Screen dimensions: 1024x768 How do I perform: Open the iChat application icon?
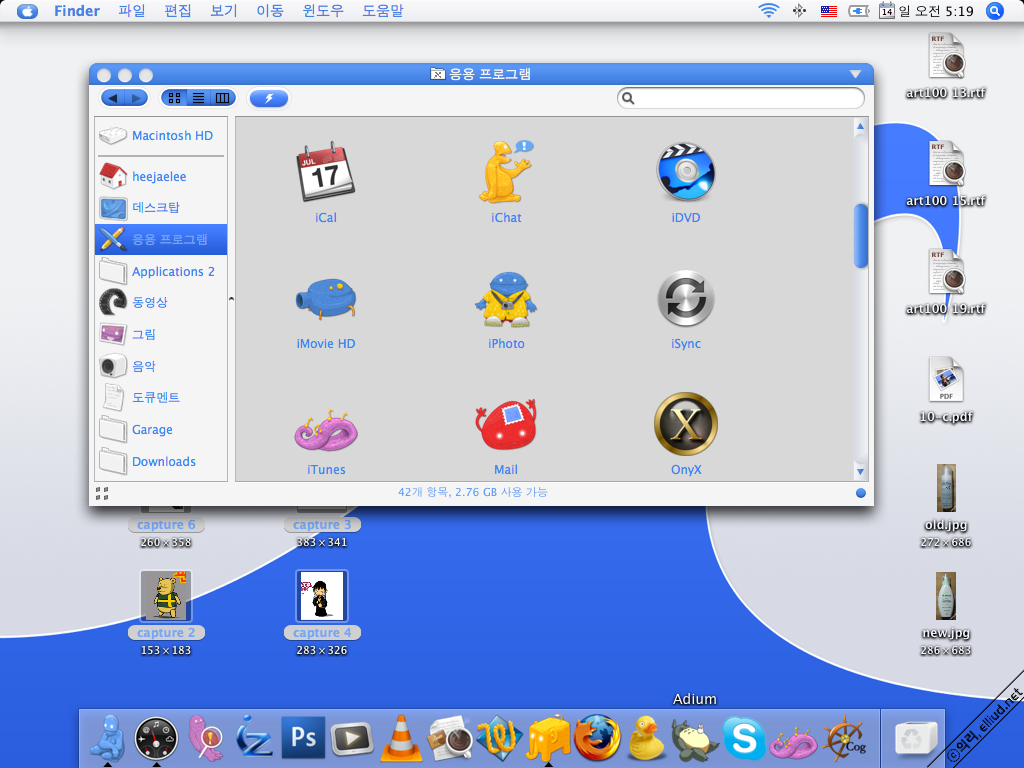click(x=506, y=171)
